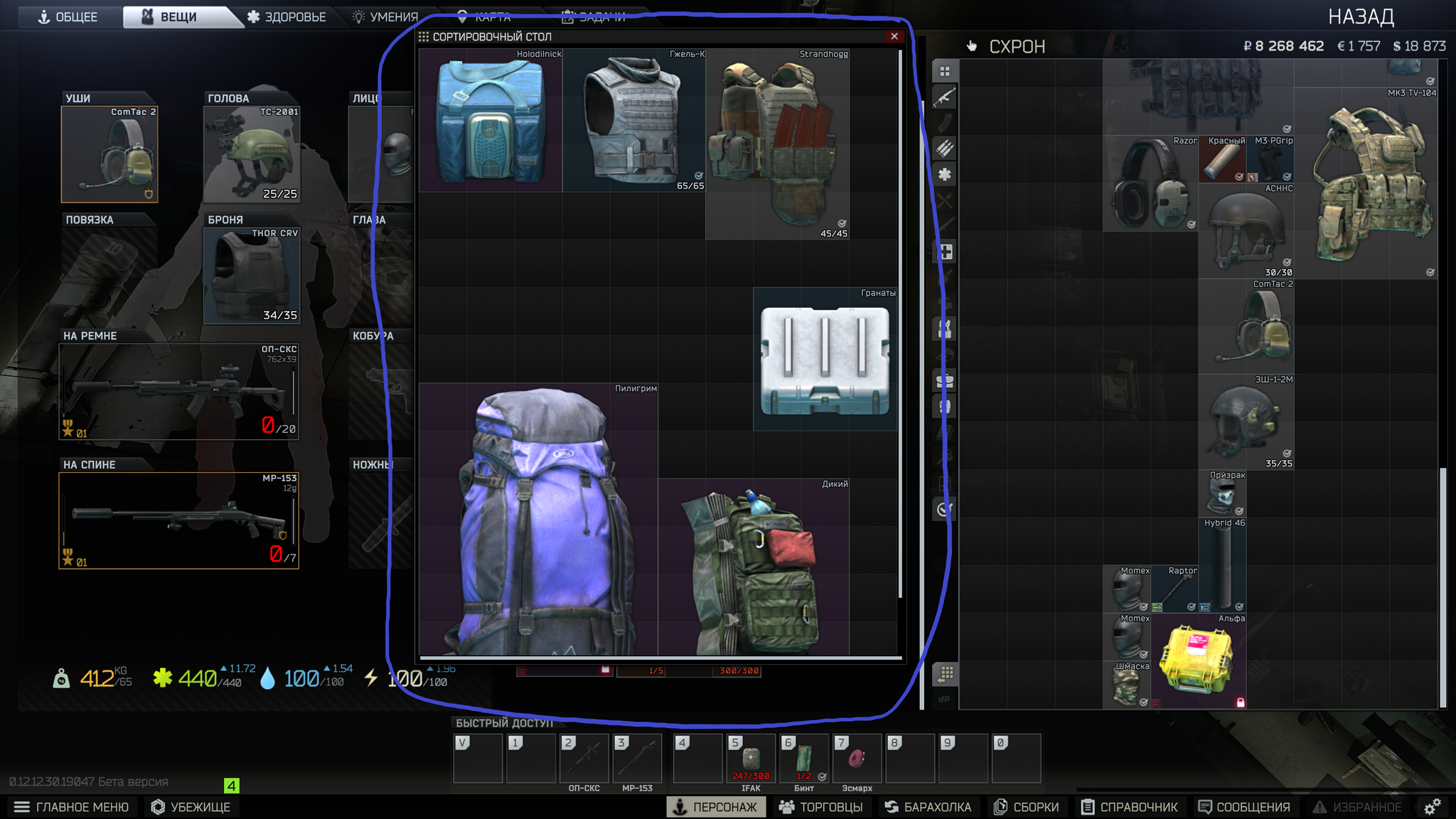Select Призрак balaclava in stash
The width and height of the screenshot is (1456, 819).
(1223, 493)
